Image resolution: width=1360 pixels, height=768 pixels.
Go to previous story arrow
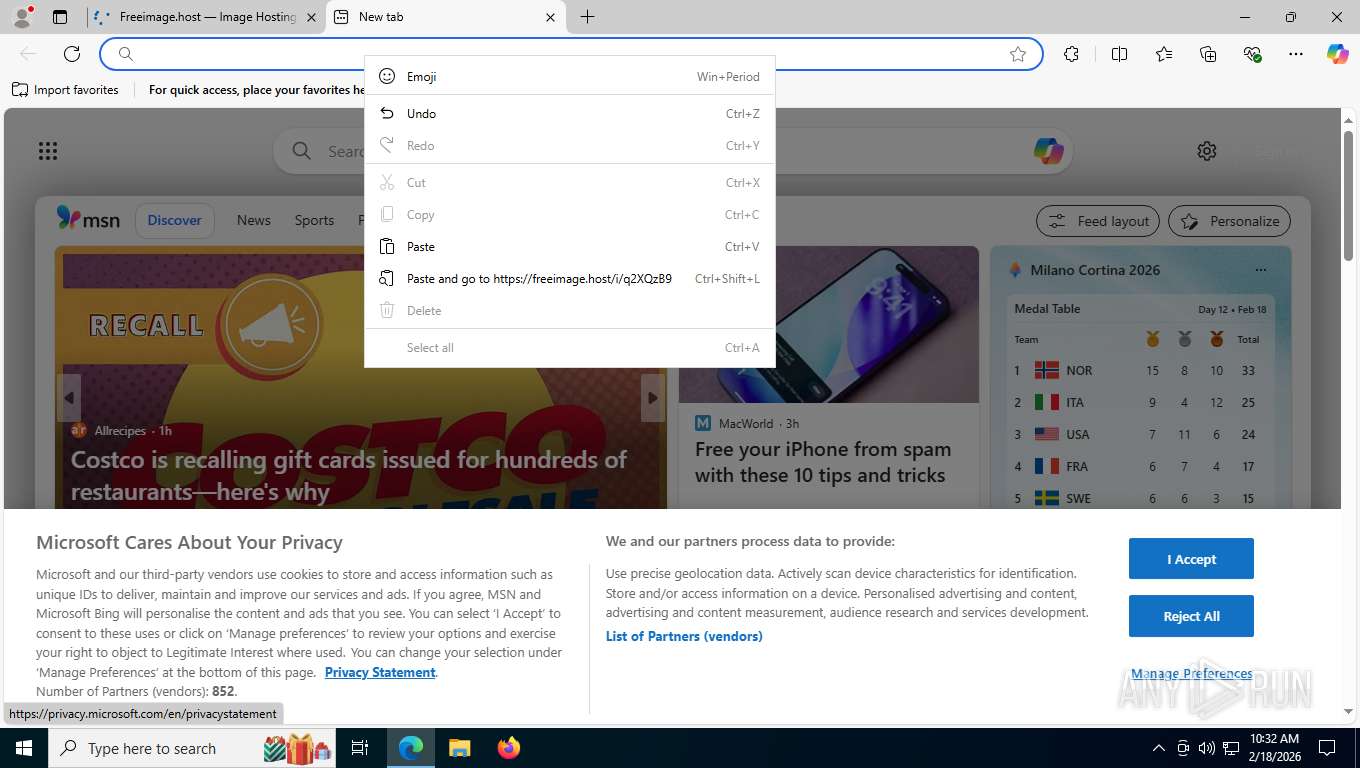click(x=69, y=398)
